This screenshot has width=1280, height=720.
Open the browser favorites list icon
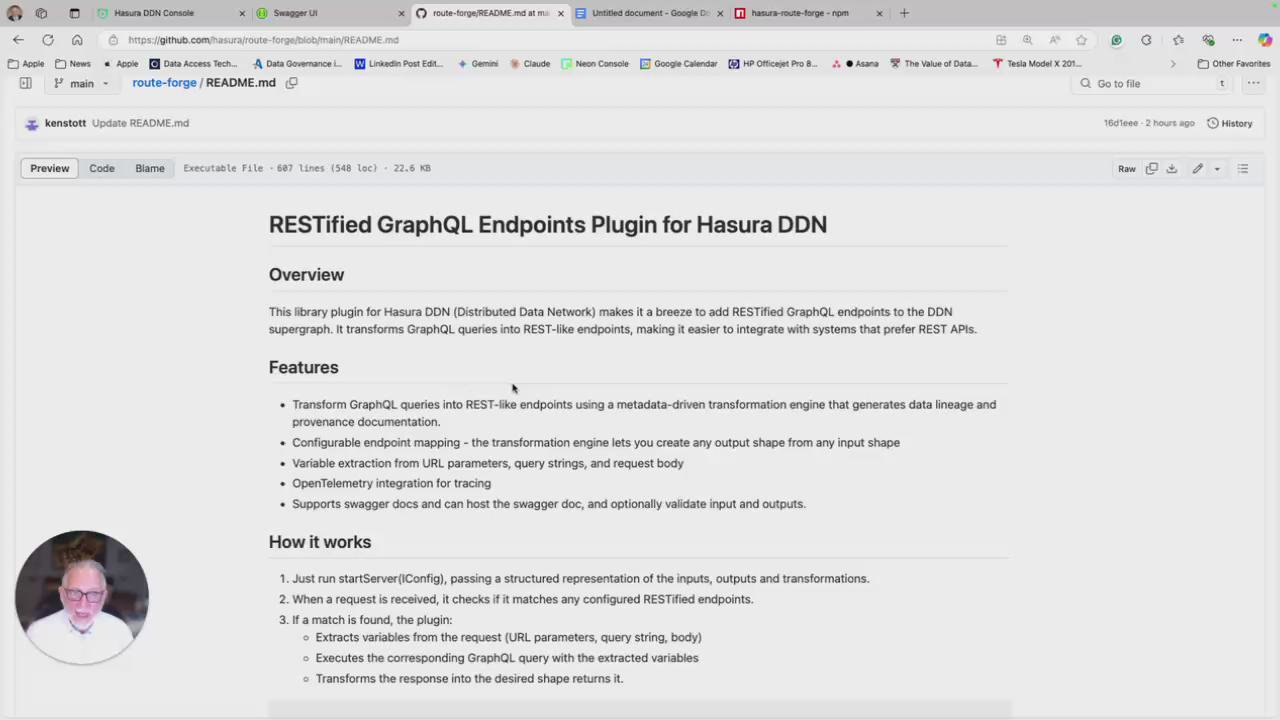(x=1178, y=40)
